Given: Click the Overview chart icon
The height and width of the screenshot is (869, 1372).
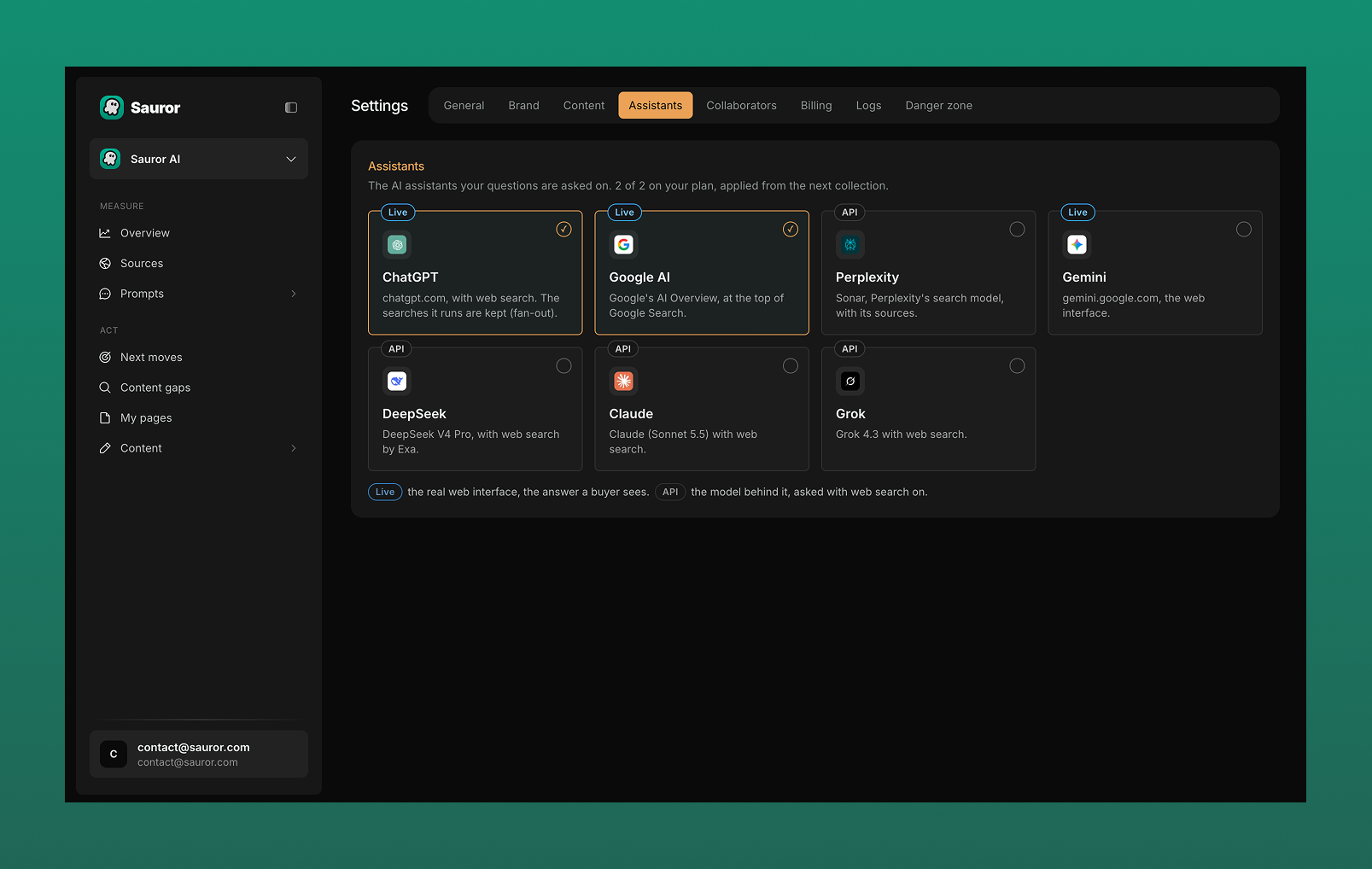Looking at the screenshot, I should [x=105, y=233].
